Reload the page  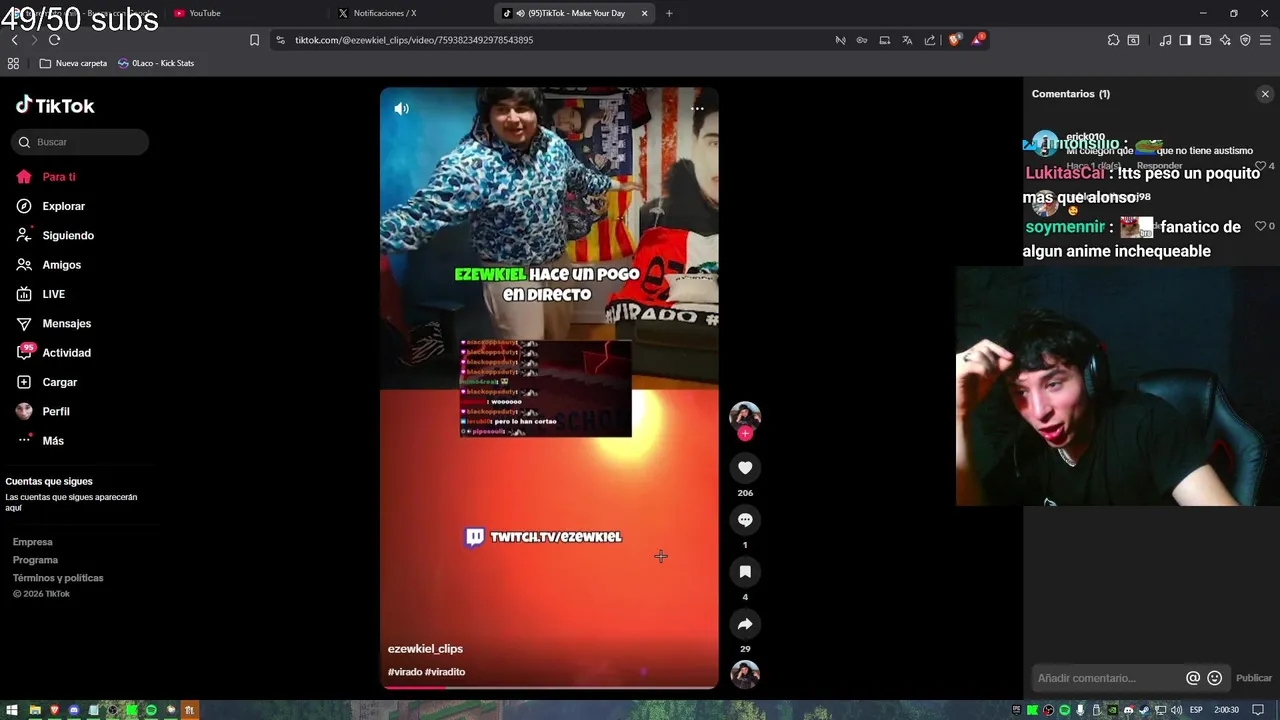coord(54,40)
